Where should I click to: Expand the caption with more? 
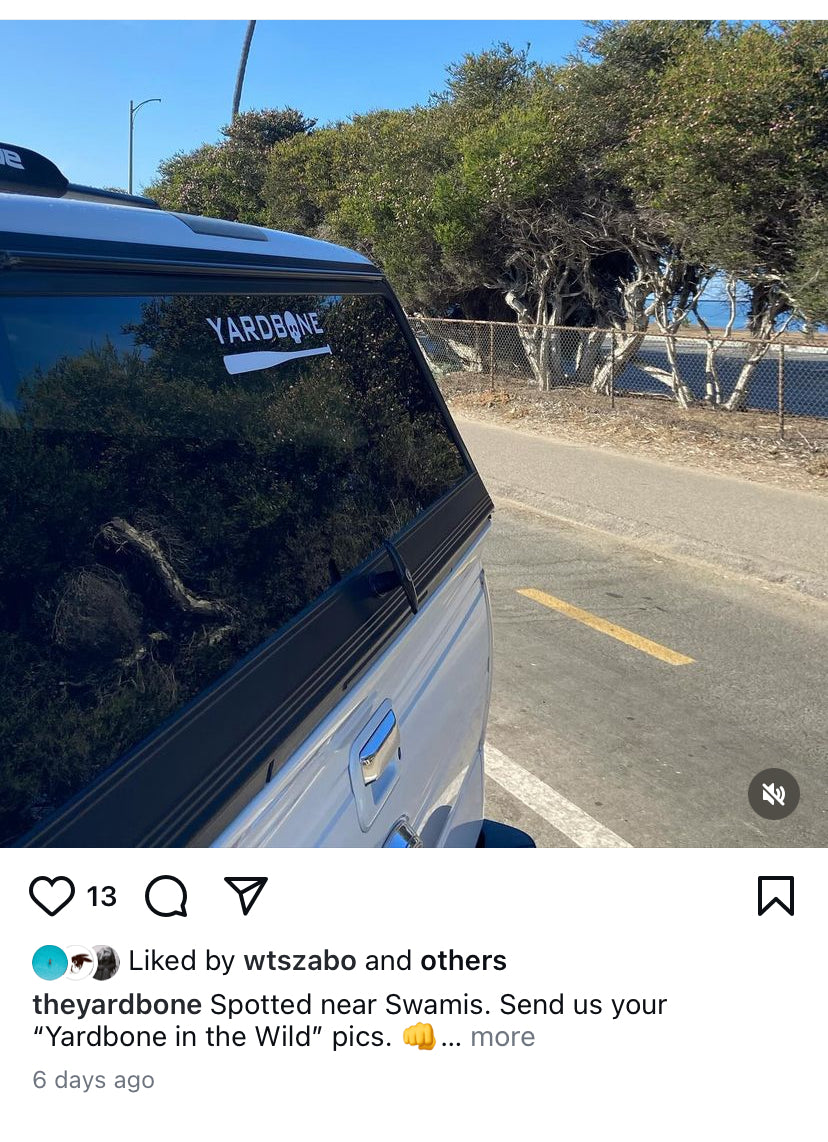502,1036
